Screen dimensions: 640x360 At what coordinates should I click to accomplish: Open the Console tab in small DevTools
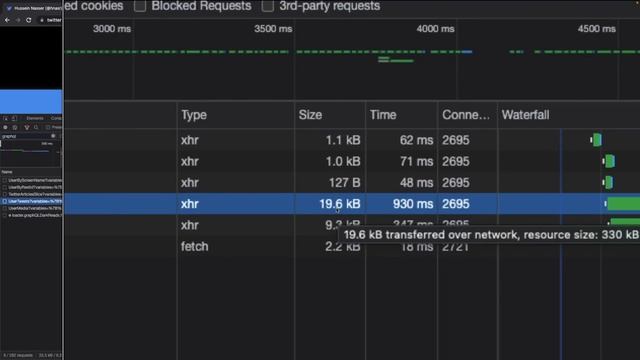56,118
